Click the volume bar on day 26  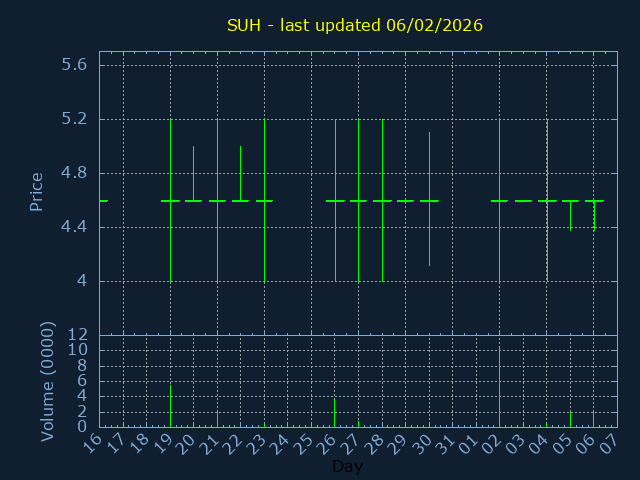[x=335, y=413]
